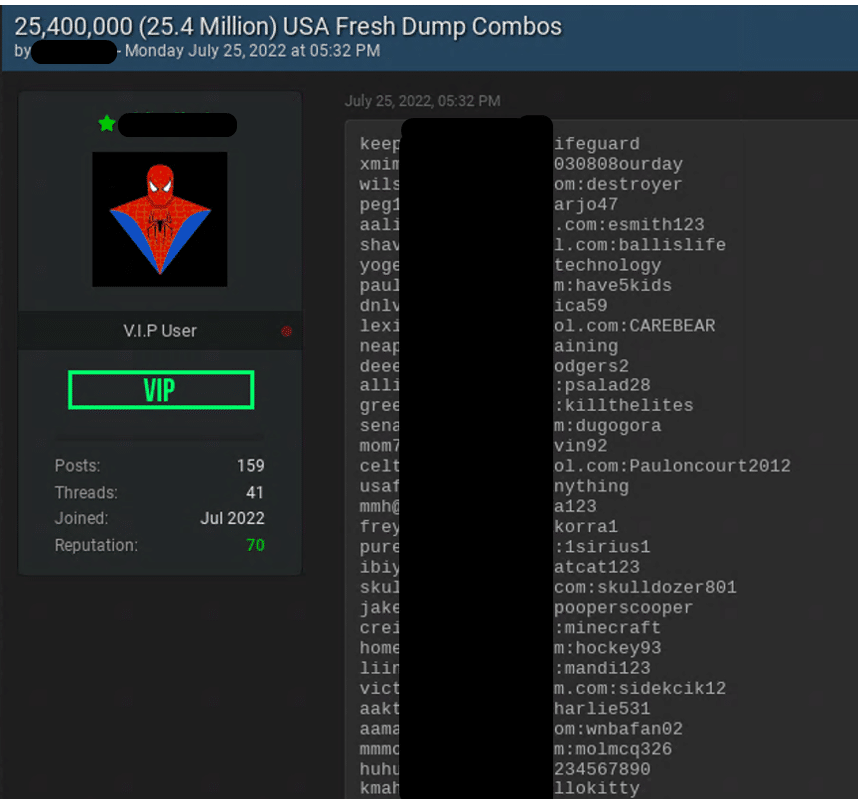The image size is (858, 799).
Task: Open the Spider-Man avatar image
Action: [160, 219]
